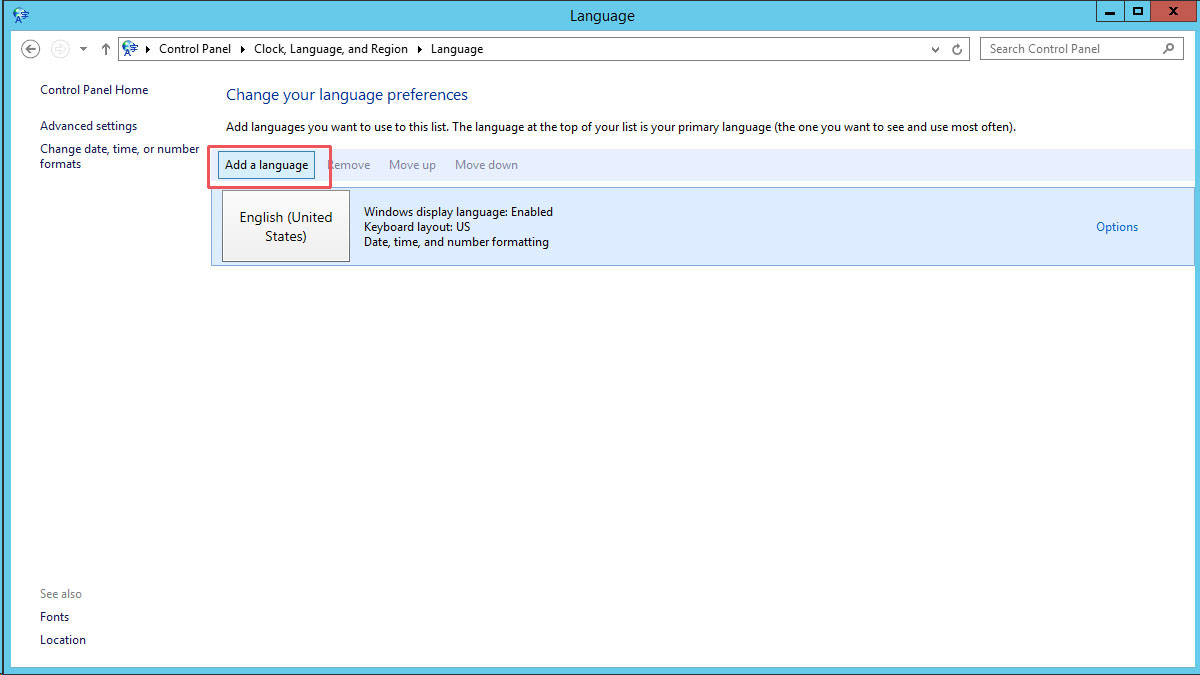Click the Change your language preferences heading

pos(347,95)
